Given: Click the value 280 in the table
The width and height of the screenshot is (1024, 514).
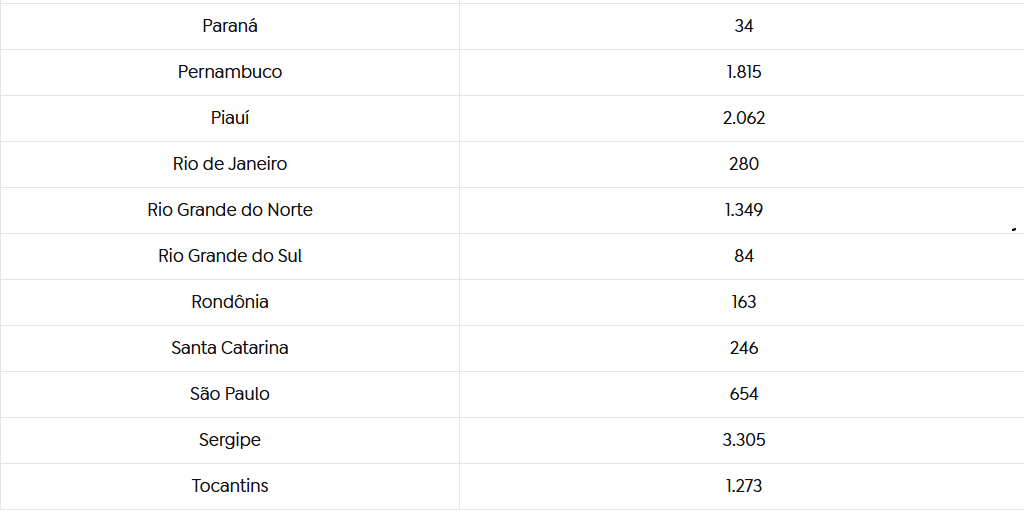Looking at the screenshot, I should point(744,164).
